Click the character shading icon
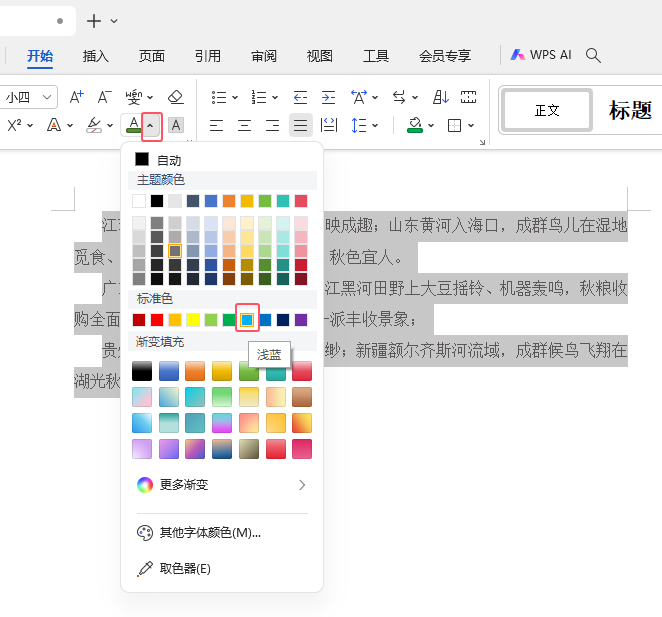662x617 pixels. coord(175,125)
